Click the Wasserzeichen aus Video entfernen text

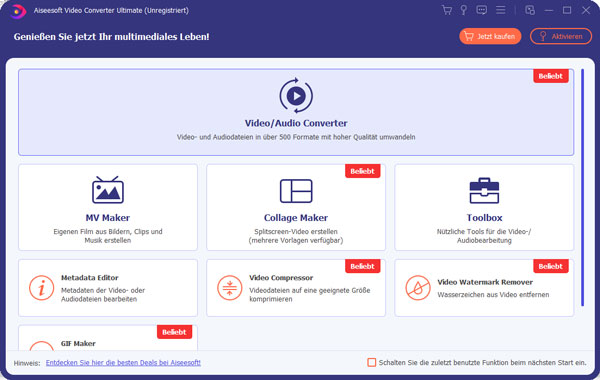pos(493,295)
